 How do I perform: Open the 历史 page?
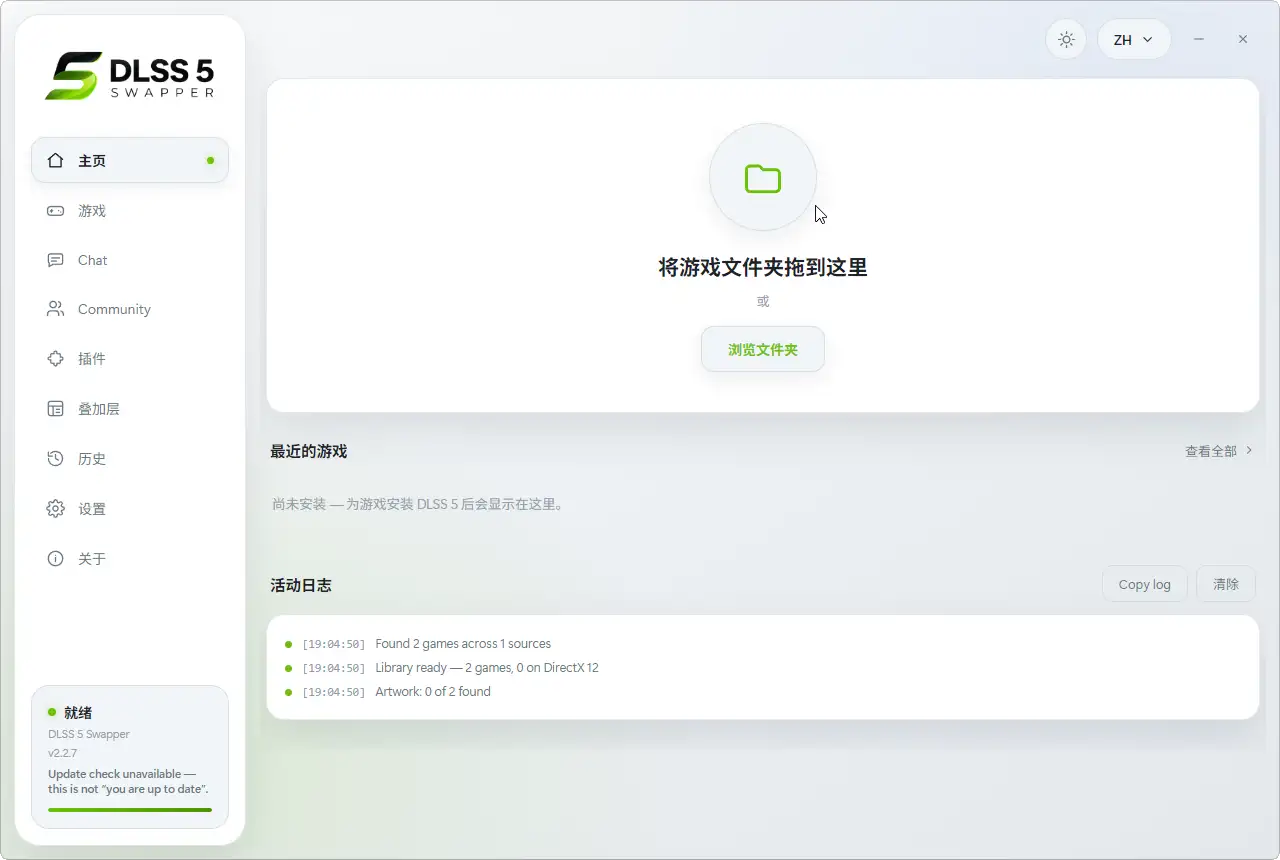point(130,459)
